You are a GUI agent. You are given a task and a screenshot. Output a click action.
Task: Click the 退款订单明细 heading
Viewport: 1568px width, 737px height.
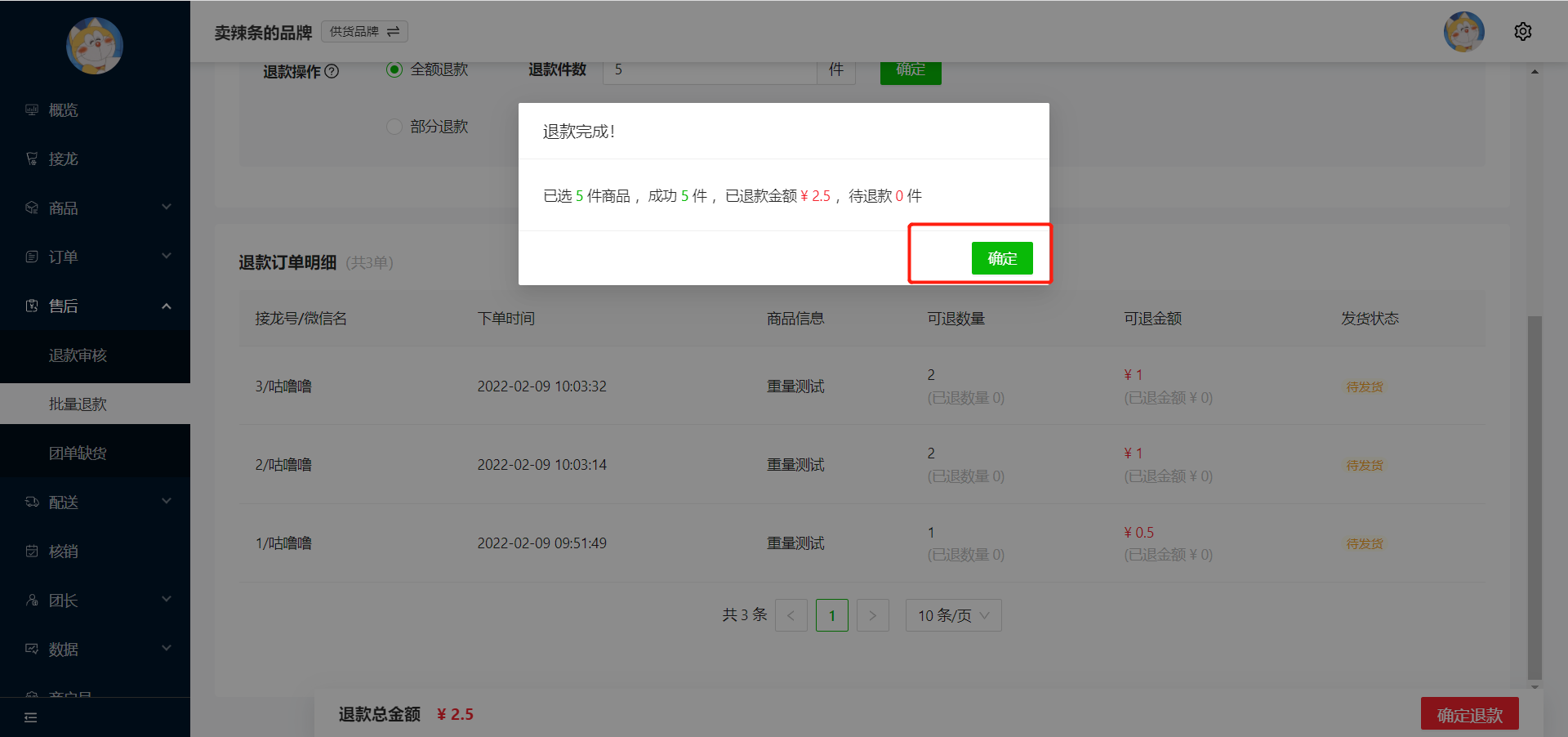[x=287, y=262]
